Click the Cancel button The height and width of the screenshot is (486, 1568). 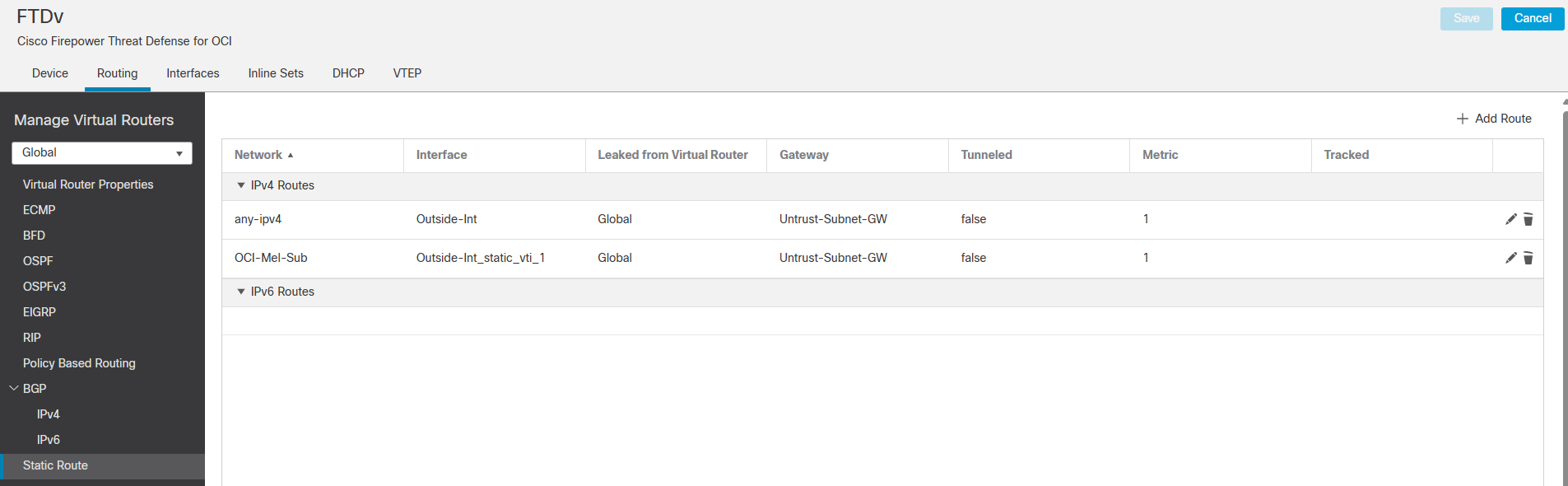pyautogui.click(x=1533, y=18)
